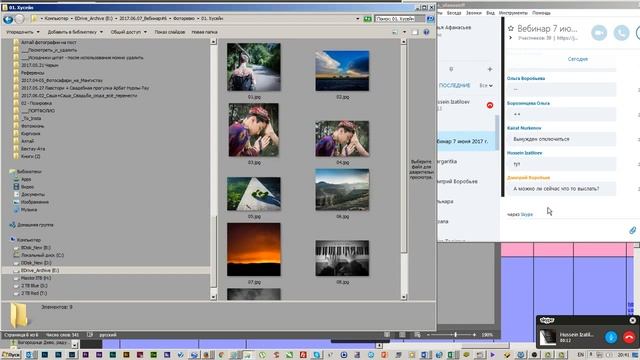Adjust the Word zoom slider handle

pos(456,335)
